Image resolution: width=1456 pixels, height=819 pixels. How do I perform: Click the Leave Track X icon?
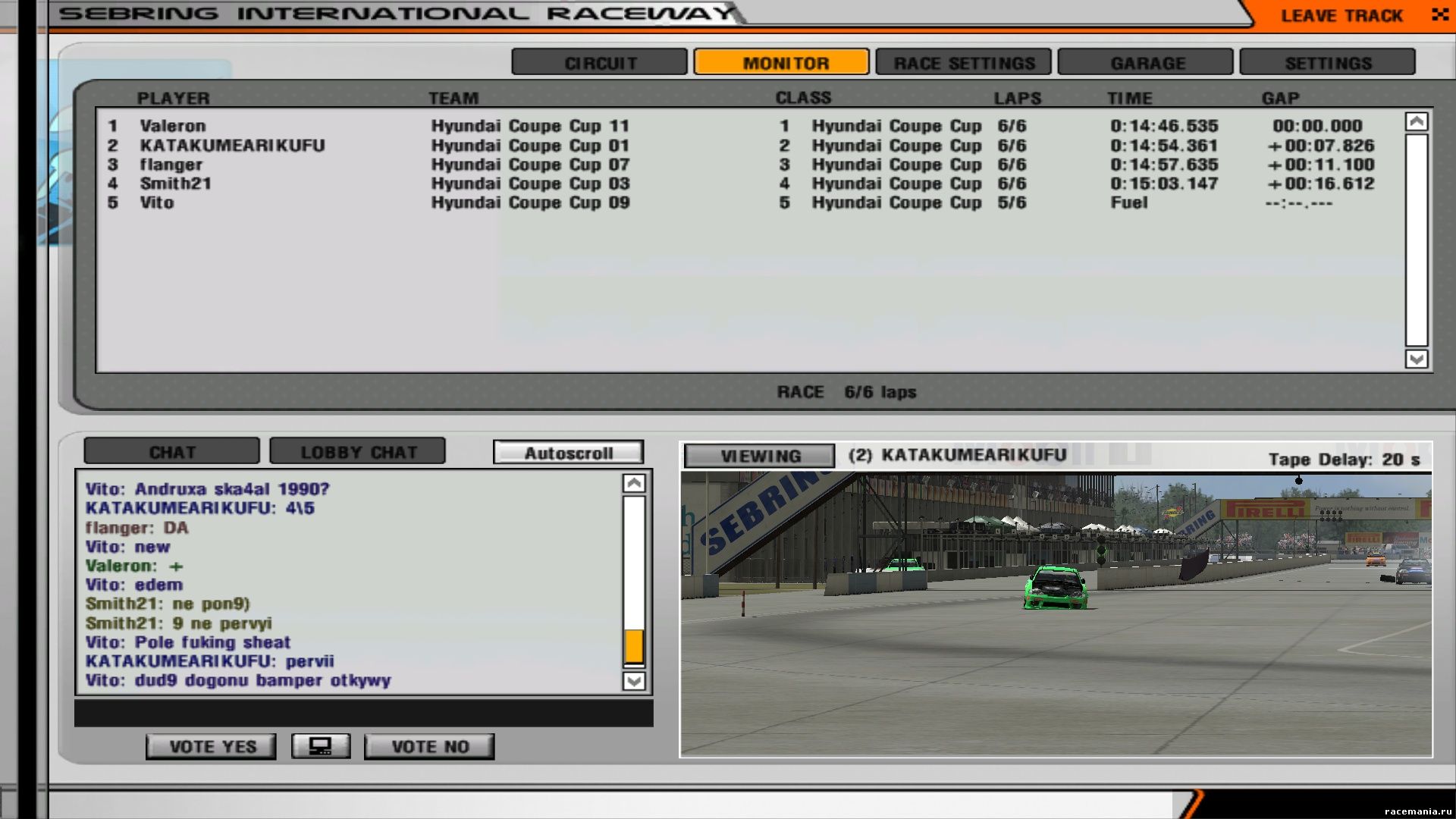(x=1439, y=14)
